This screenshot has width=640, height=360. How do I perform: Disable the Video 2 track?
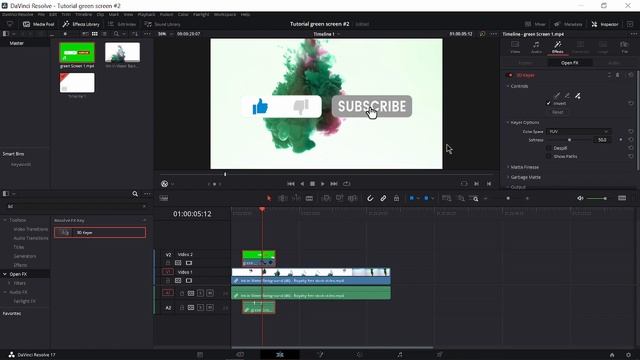(x=189, y=263)
